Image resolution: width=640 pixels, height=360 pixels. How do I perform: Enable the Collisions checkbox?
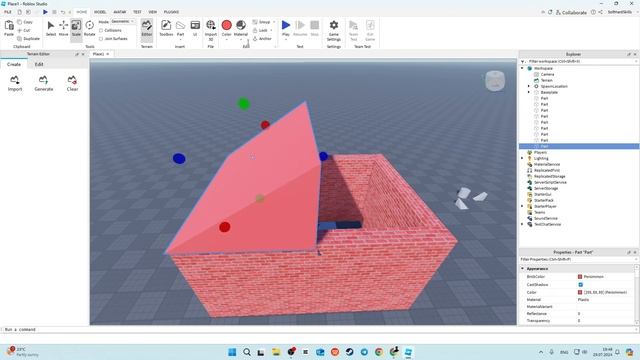(x=101, y=30)
